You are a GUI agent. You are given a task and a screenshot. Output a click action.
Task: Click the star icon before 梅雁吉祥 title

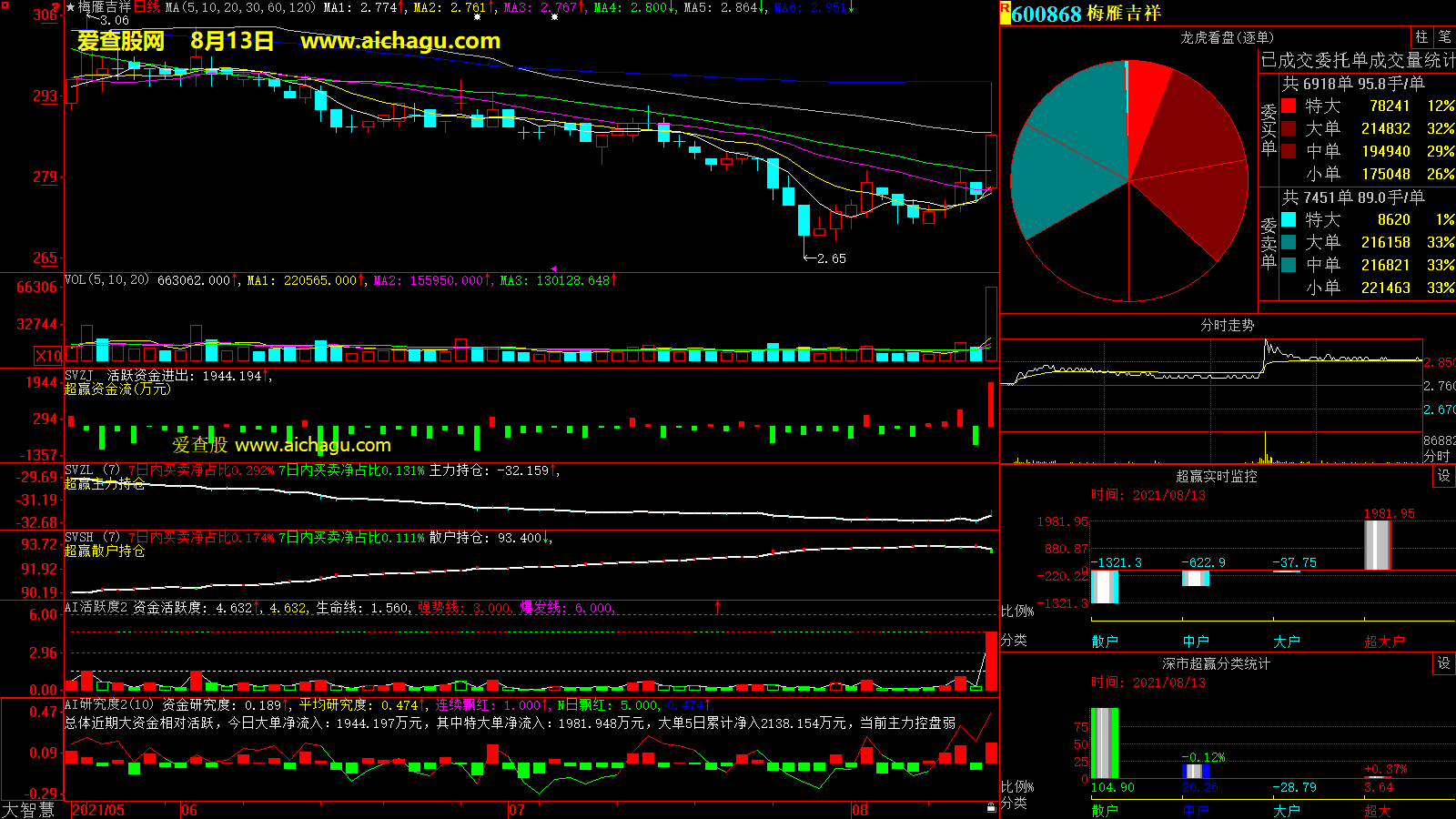click(x=71, y=7)
